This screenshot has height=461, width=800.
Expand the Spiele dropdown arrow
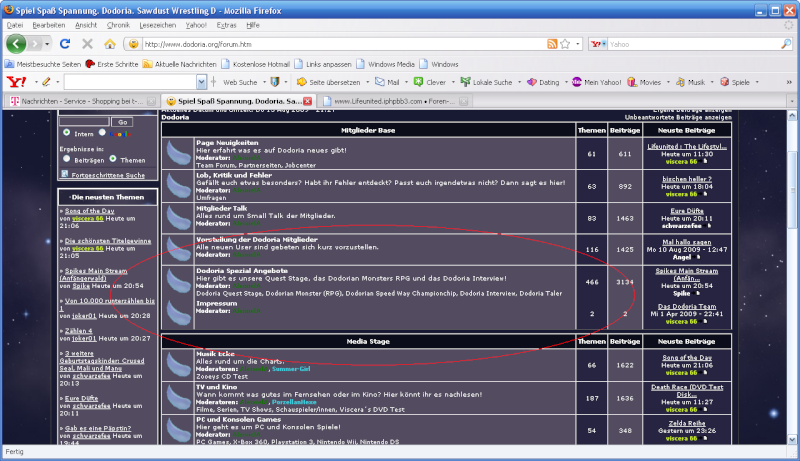point(757,82)
